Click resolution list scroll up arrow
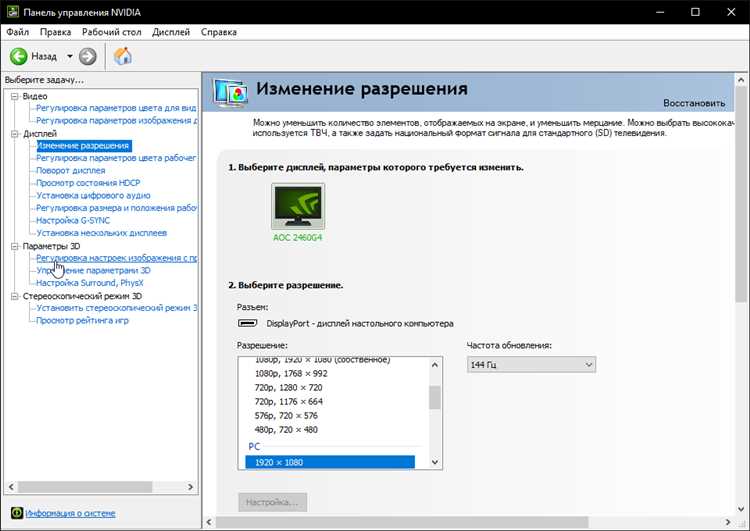The image size is (750, 531). pyautogui.click(x=435, y=365)
